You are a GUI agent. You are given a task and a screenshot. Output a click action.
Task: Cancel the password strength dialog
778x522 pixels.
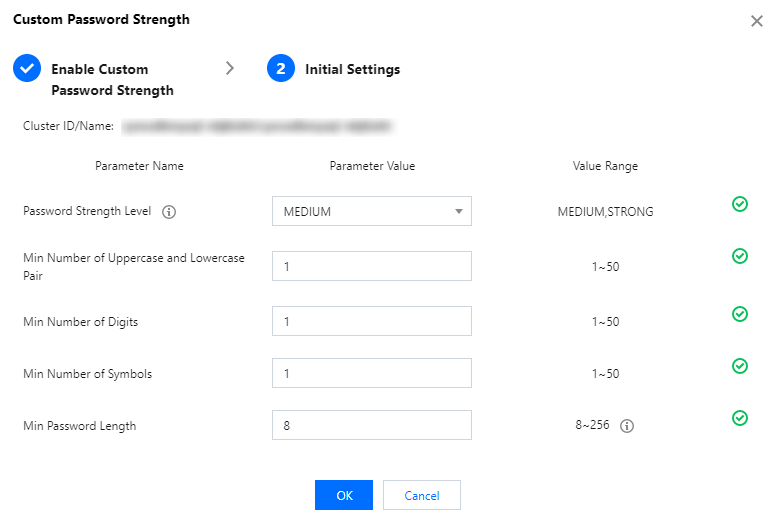click(x=422, y=495)
